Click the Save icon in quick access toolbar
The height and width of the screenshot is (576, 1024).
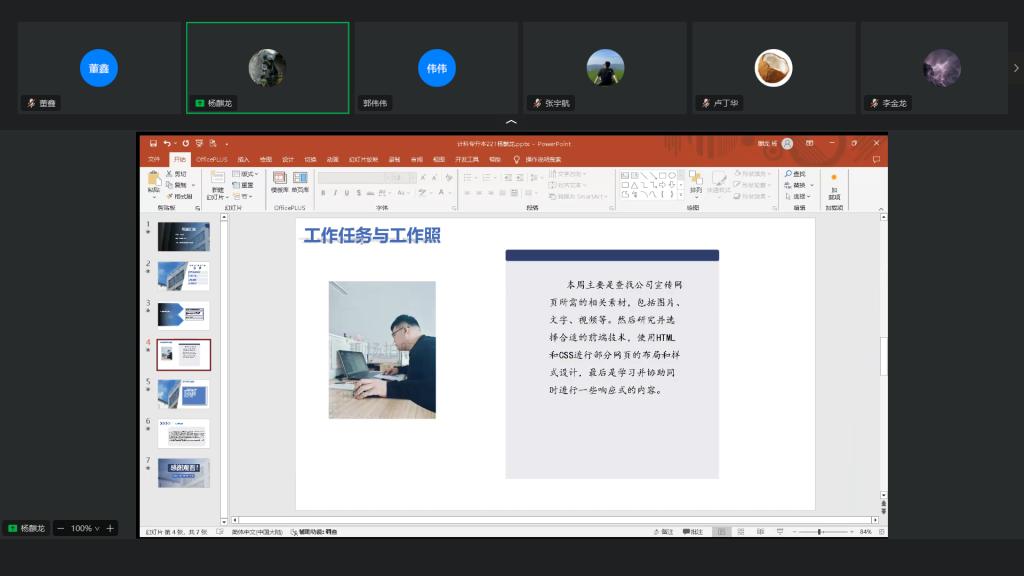(x=153, y=144)
